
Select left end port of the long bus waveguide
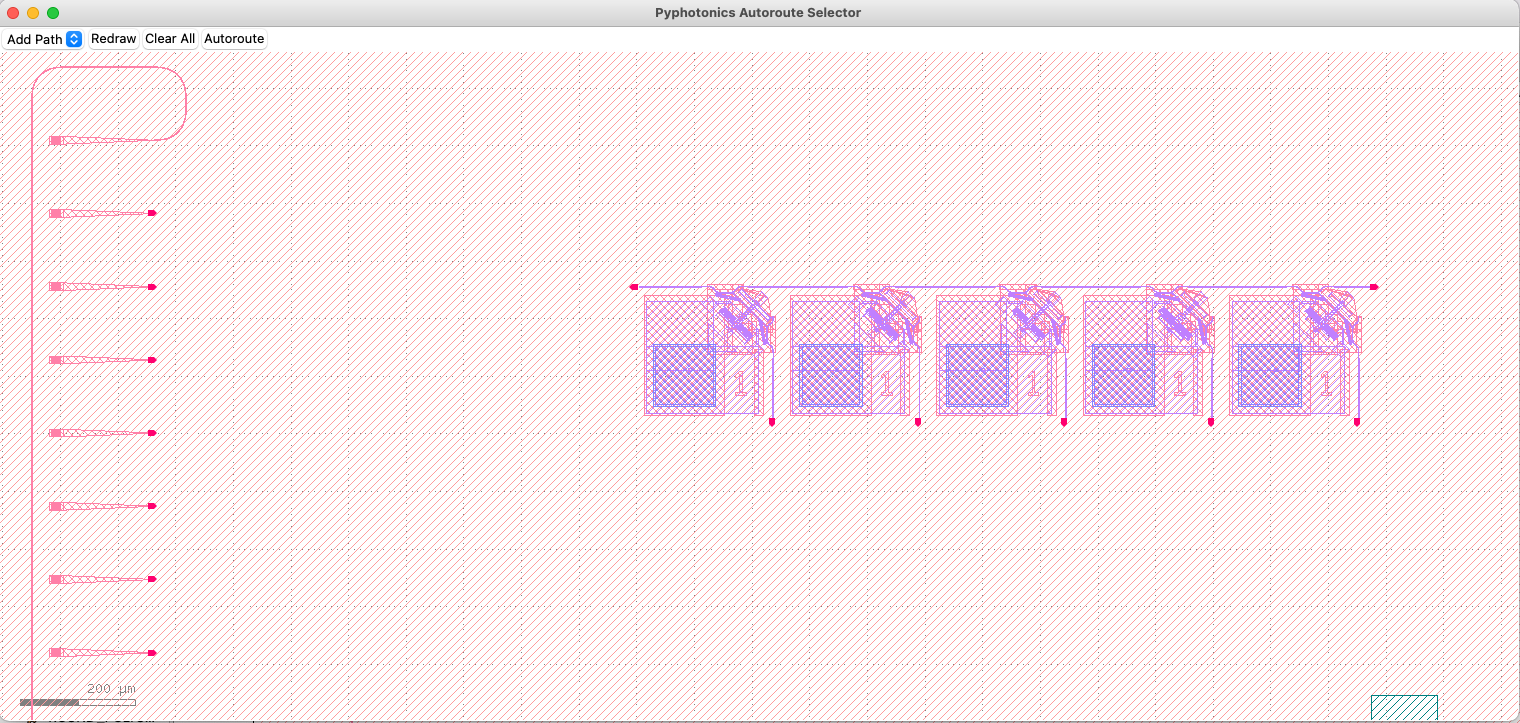pyautogui.click(x=634, y=287)
